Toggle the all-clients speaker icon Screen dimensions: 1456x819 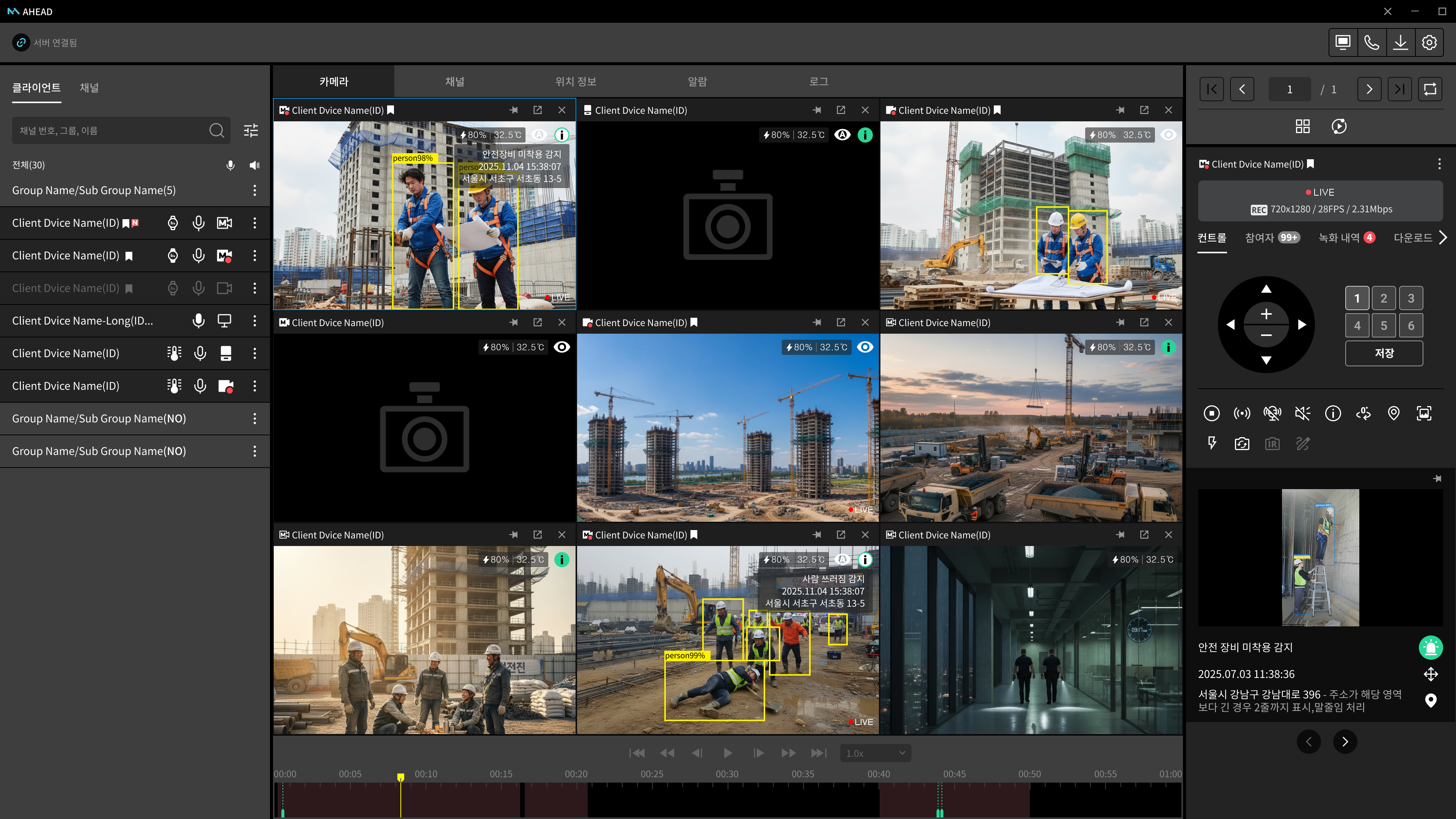pos(254,165)
